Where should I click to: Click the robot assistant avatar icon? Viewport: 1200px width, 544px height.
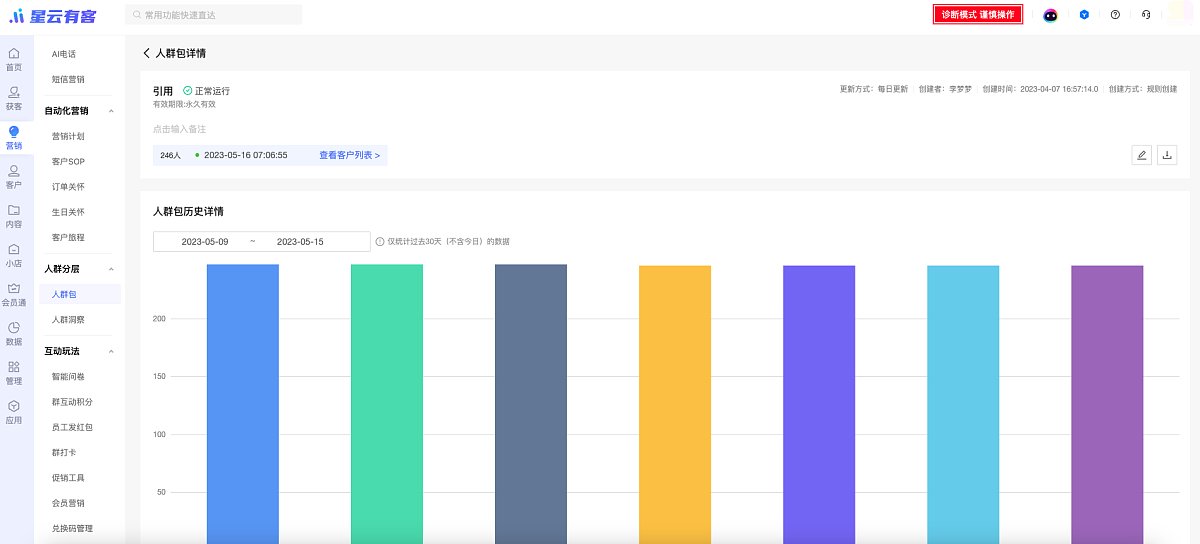tap(1050, 15)
